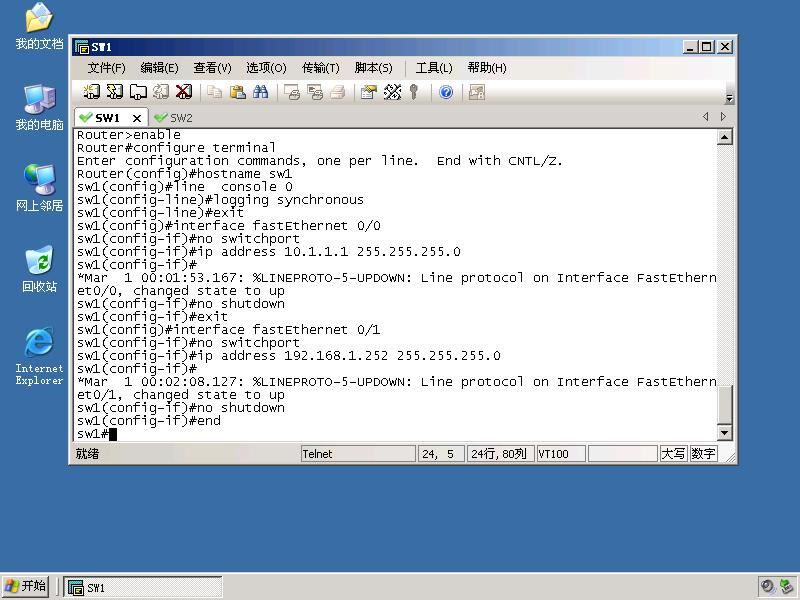Open the 工具(L) menu
The image size is (800, 600).
[434, 68]
